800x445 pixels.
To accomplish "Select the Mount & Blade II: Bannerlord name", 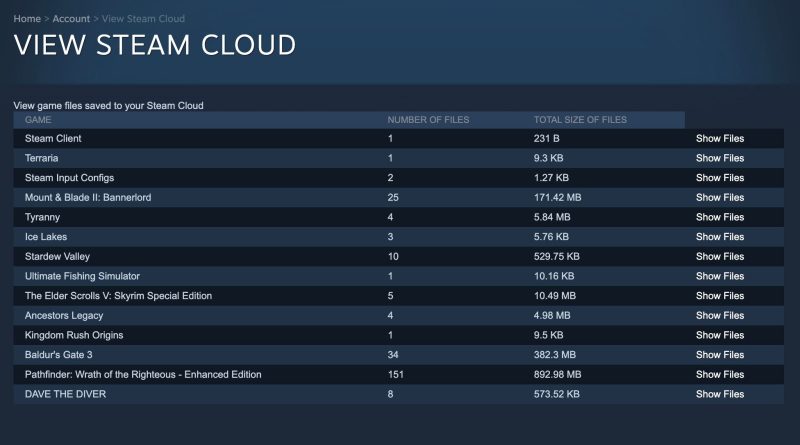I will click(x=88, y=197).
